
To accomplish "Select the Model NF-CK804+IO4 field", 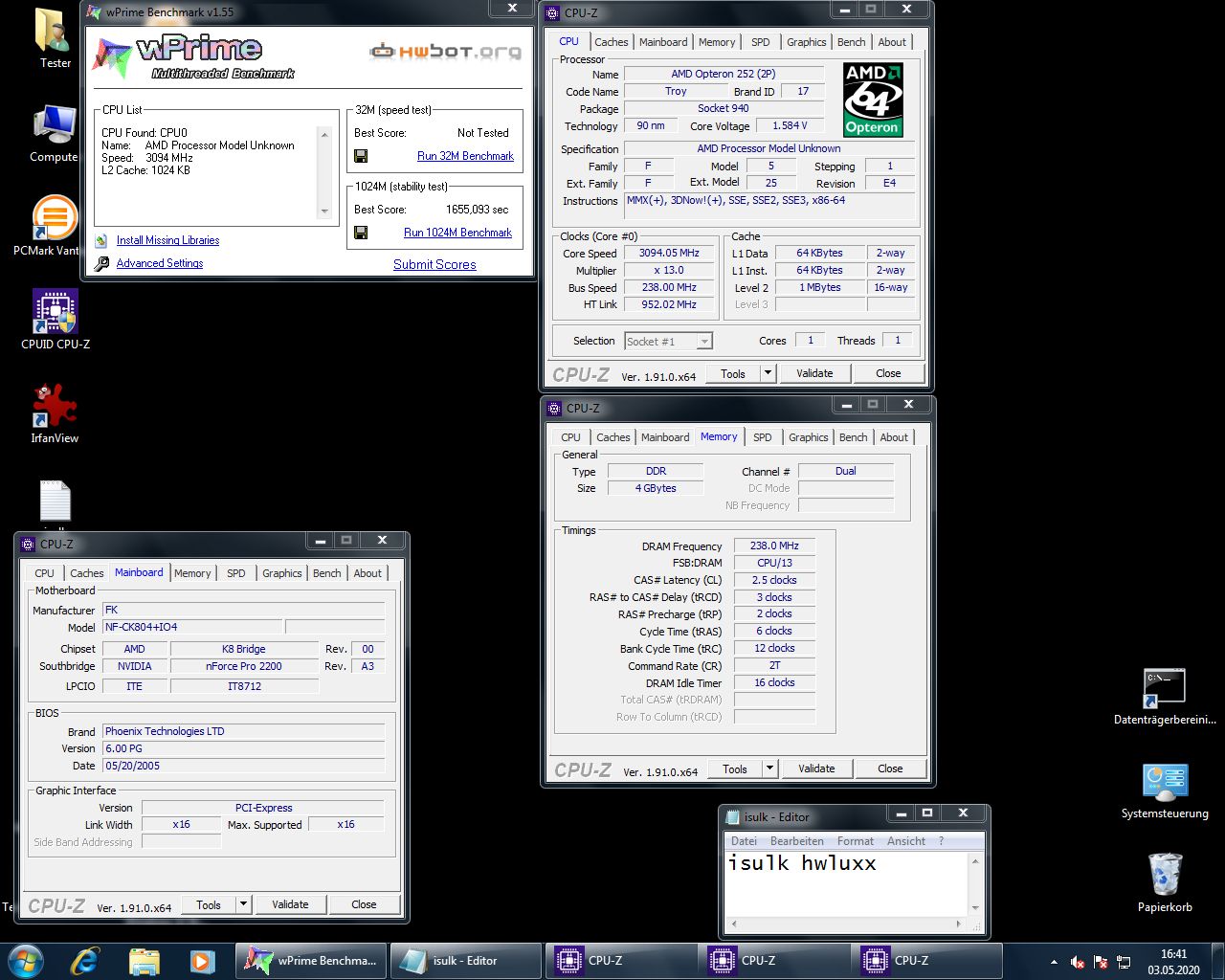I will [x=192, y=627].
